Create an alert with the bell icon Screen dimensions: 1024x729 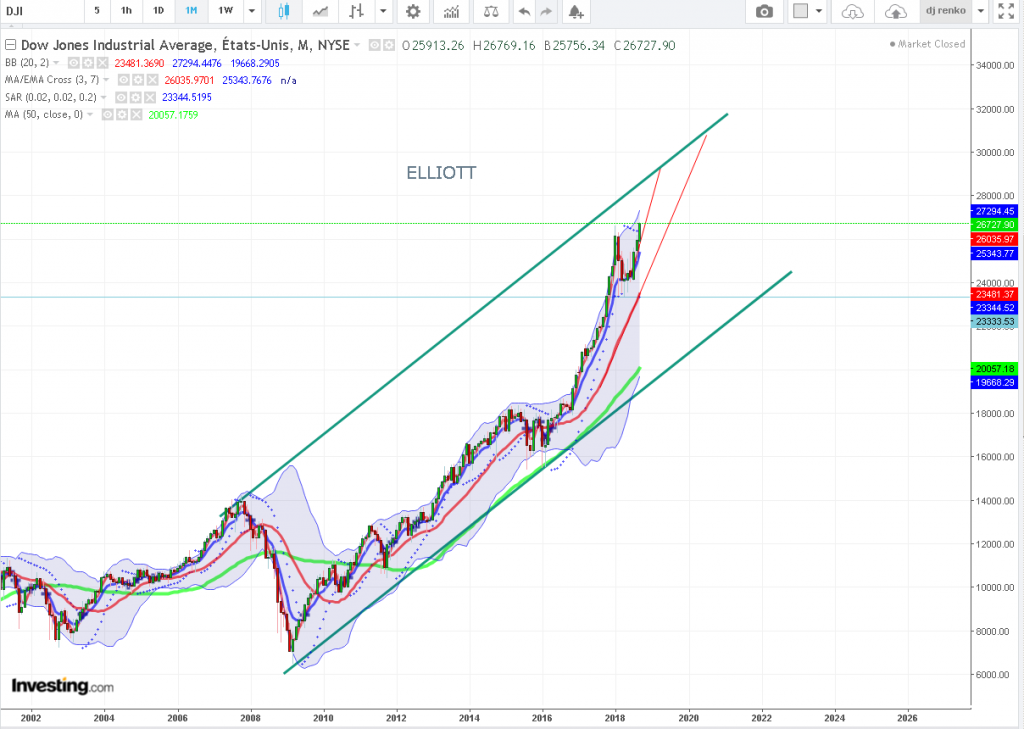coord(575,11)
